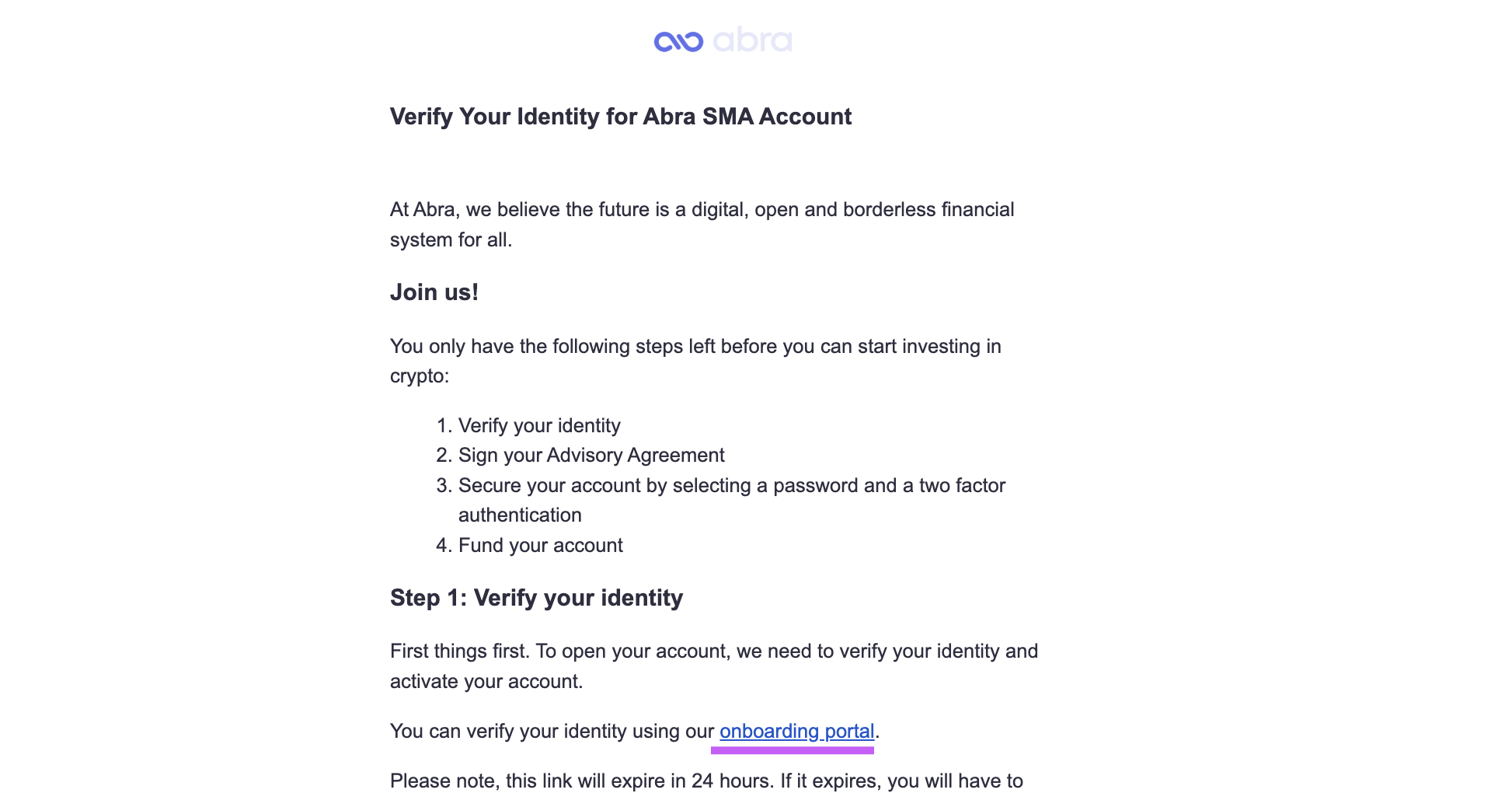Click the Verify Your Identity for Abra heading
The image size is (1512, 793).
coord(620,117)
